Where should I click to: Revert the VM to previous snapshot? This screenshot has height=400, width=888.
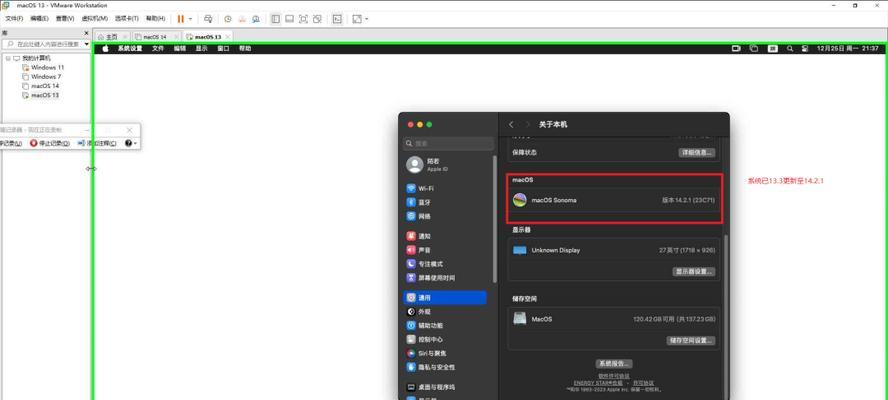242,19
